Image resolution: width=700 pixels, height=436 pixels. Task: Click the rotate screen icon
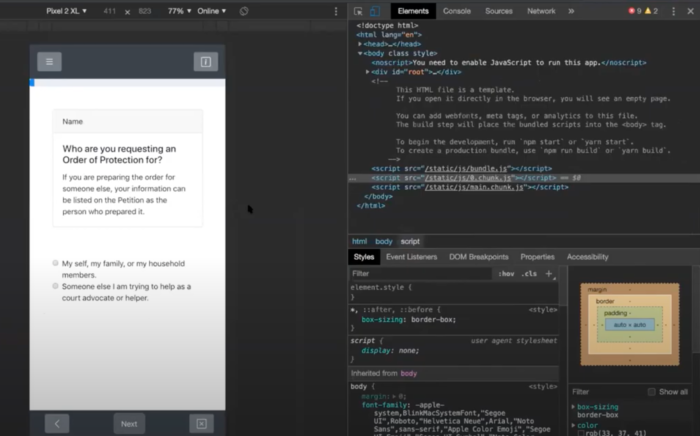coord(245,11)
